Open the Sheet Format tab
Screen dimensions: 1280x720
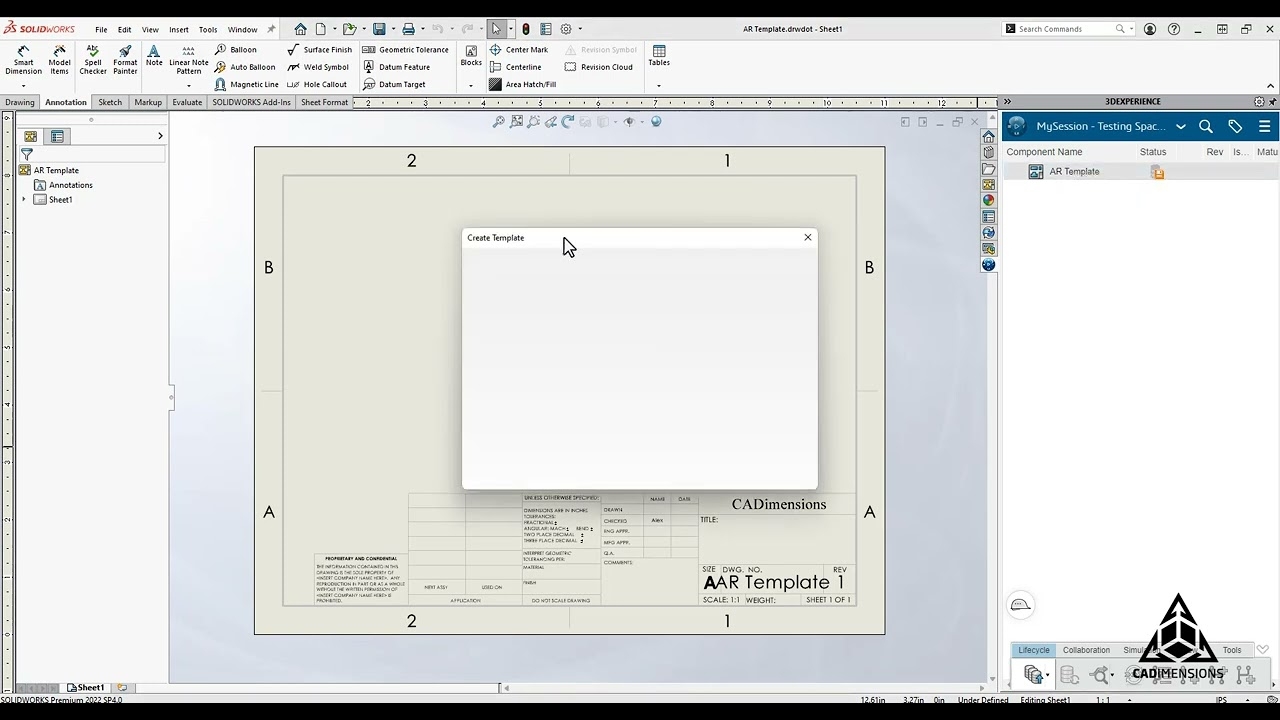[324, 102]
